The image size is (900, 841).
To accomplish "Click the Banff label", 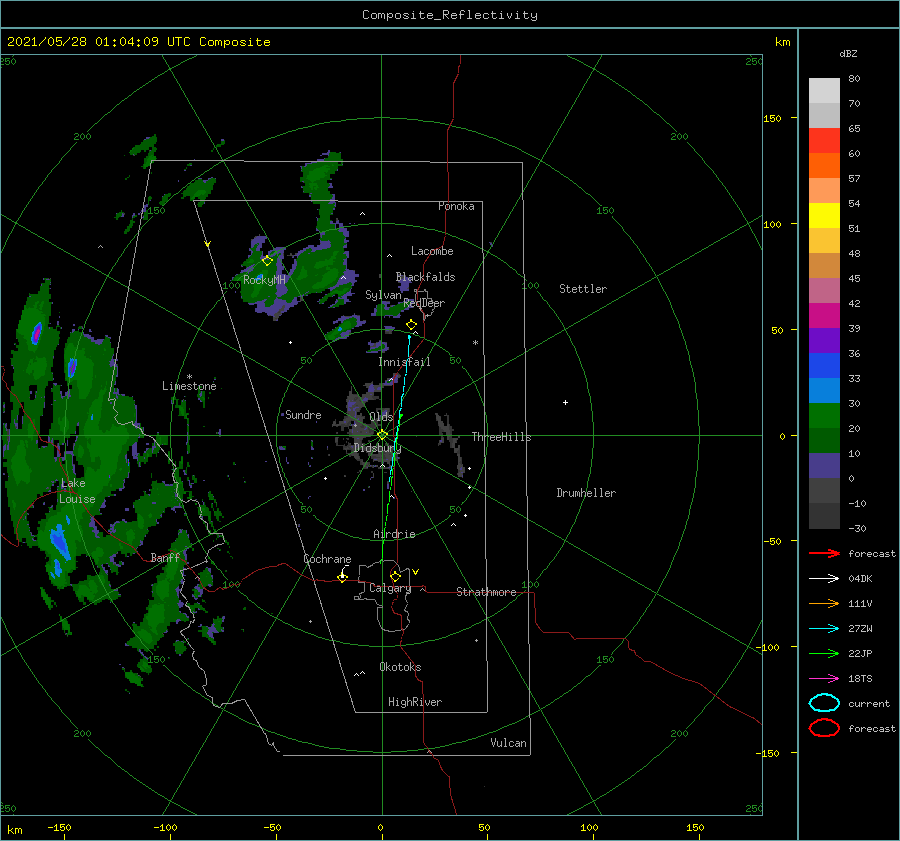I will coord(165,557).
